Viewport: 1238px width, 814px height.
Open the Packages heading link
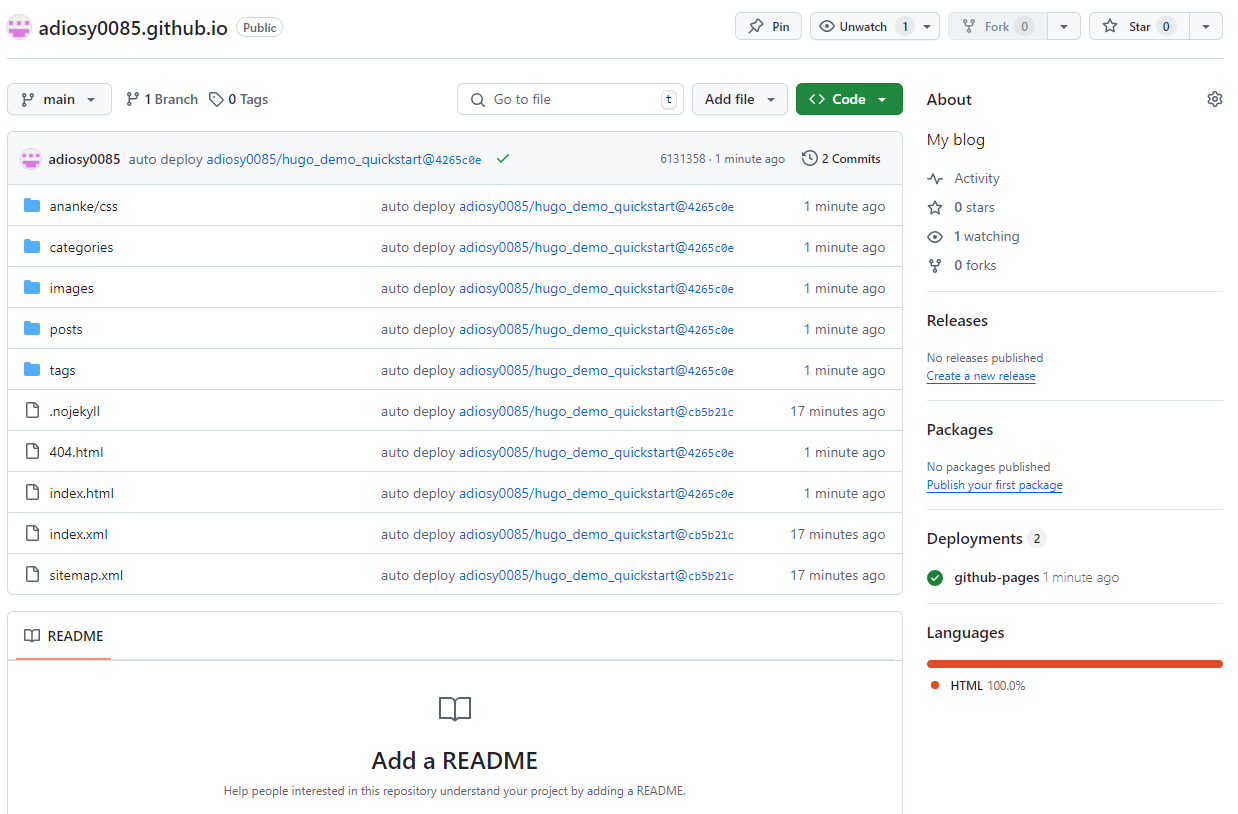coord(960,430)
